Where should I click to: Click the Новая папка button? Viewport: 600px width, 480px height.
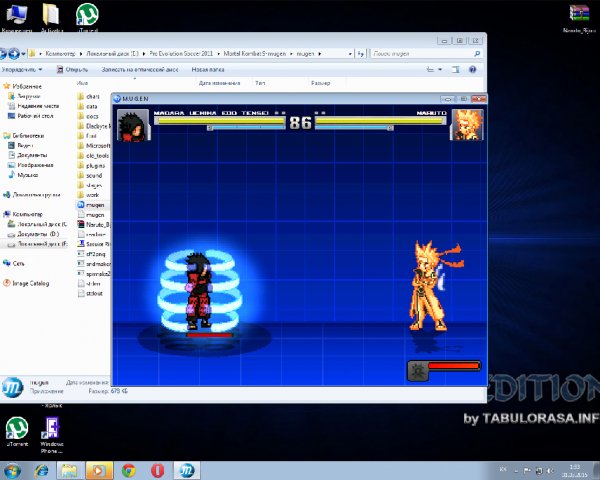point(208,70)
